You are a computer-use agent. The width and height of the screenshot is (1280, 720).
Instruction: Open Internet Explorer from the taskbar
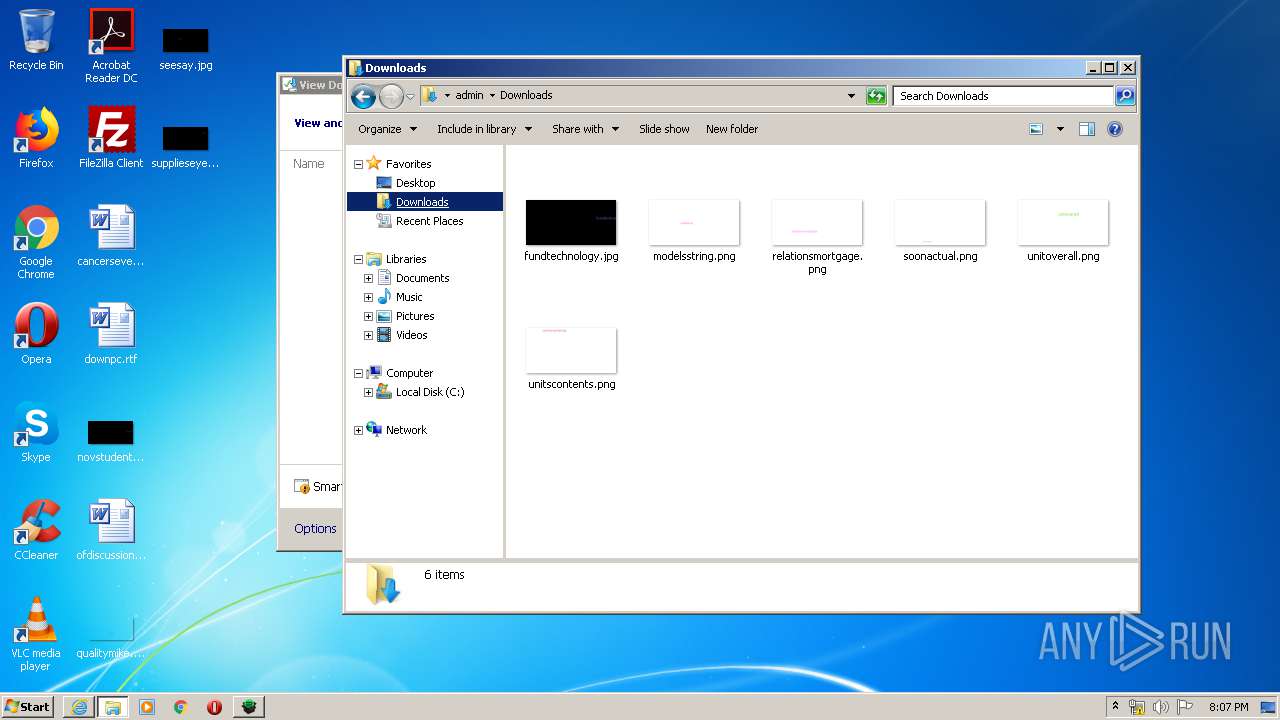click(x=79, y=707)
